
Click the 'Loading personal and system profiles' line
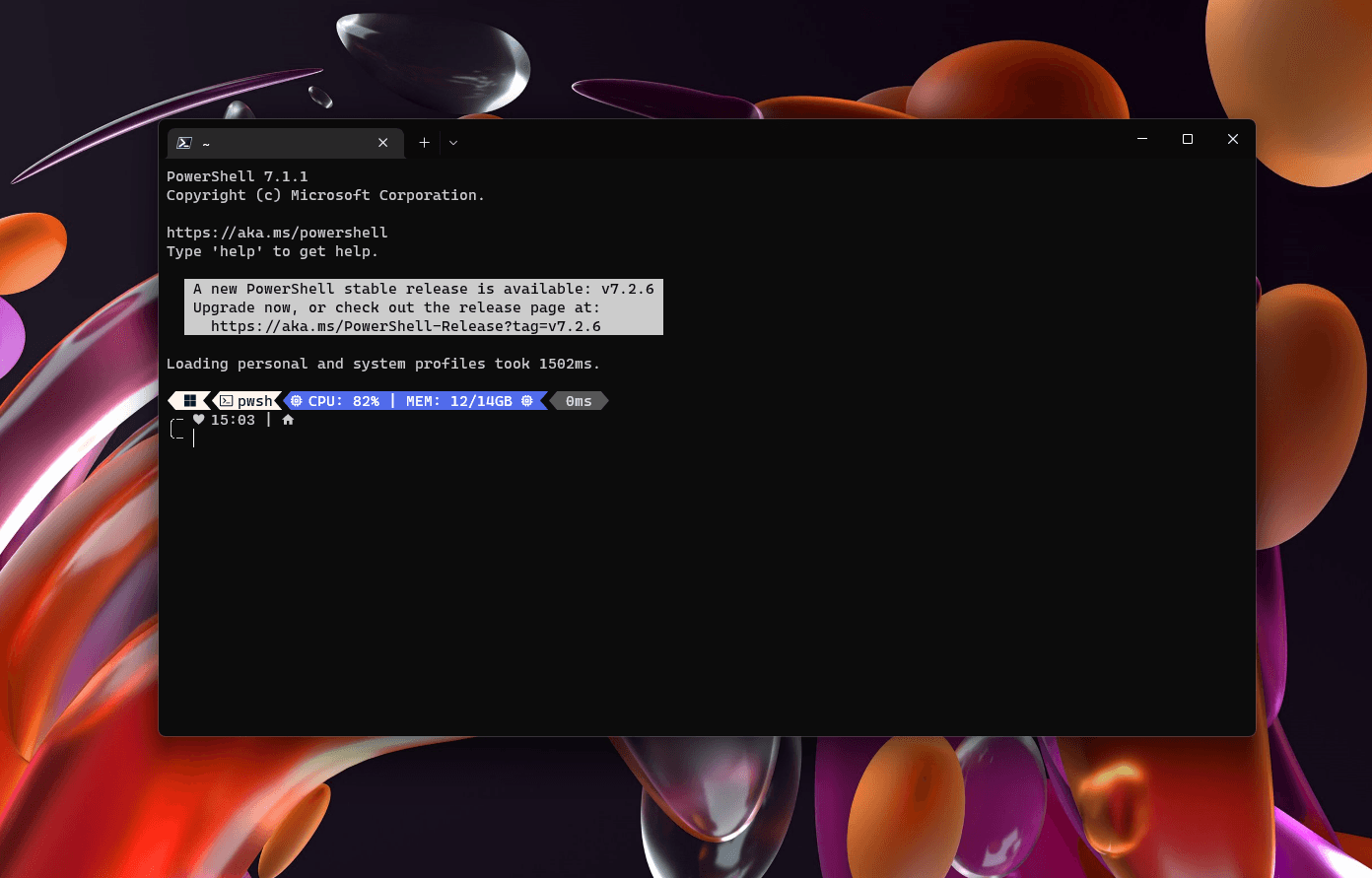[x=383, y=364]
